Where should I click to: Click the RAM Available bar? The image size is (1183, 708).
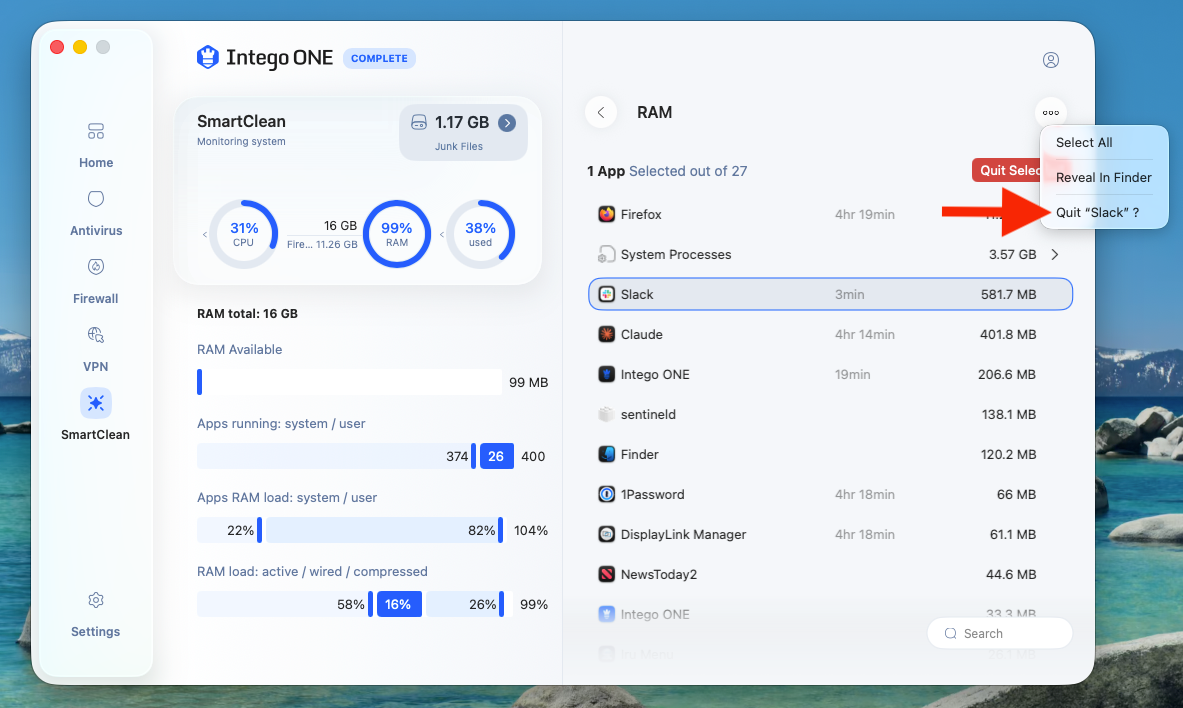(349, 382)
